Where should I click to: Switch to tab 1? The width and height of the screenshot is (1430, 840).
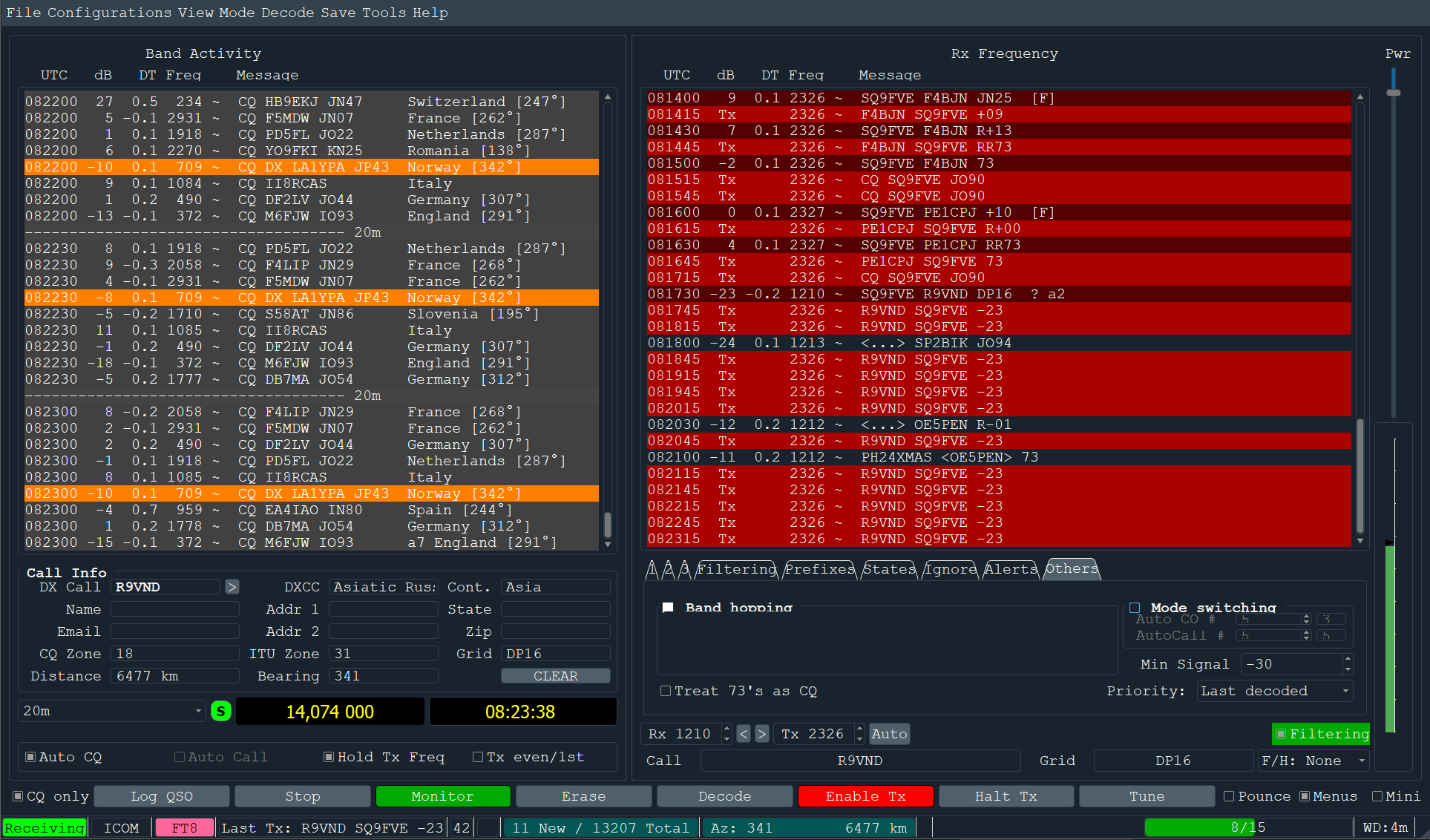[x=652, y=569]
